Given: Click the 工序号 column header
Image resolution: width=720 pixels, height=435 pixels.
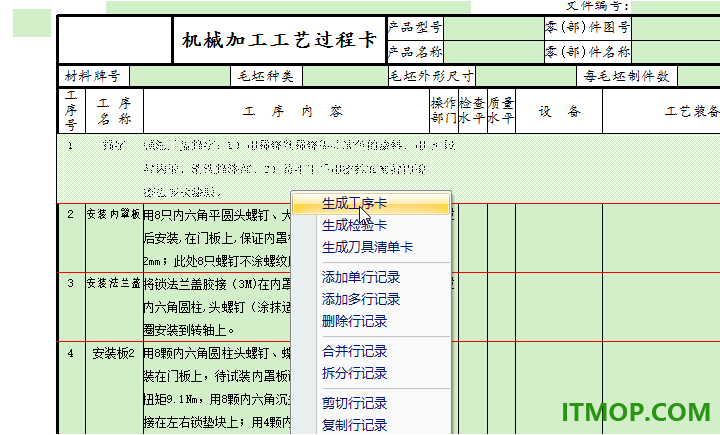Looking at the screenshot, I should [71, 111].
